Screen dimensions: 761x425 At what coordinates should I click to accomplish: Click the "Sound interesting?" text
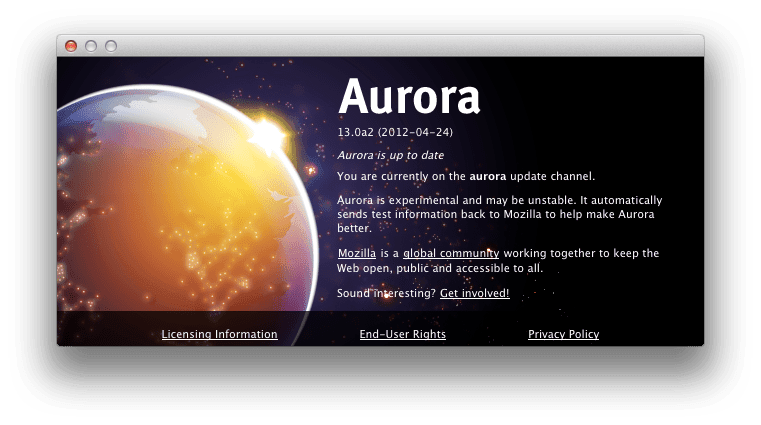point(386,293)
